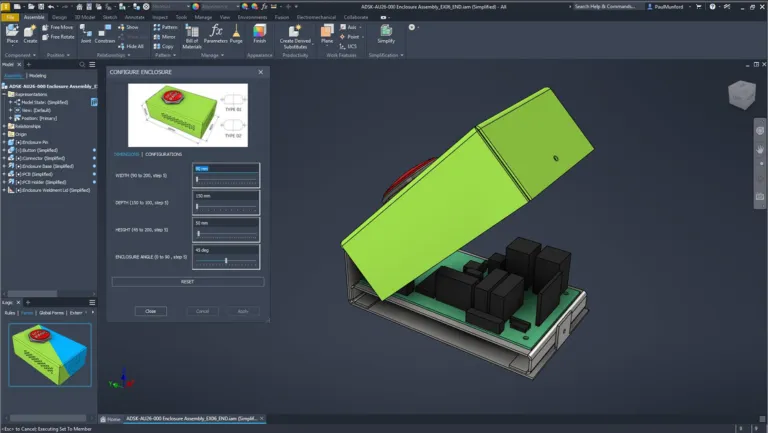Expand the Relationships tree node
Screen dimensions: 768x433
pos(4,126)
